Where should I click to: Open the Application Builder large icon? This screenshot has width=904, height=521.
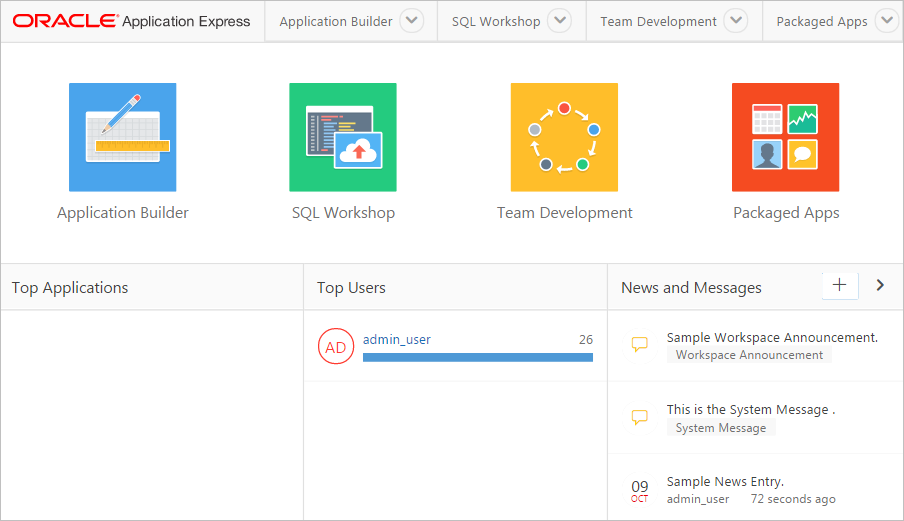pyautogui.click(x=123, y=137)
